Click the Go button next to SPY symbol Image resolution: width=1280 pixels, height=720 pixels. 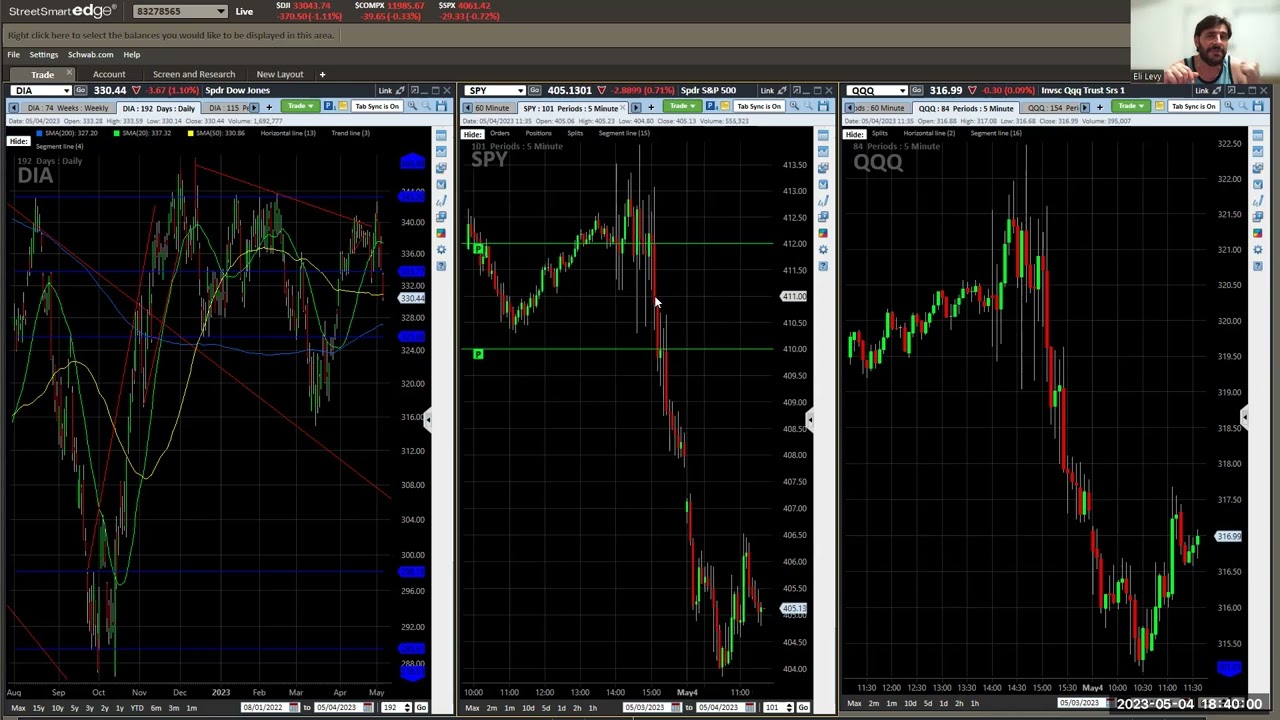535,91
